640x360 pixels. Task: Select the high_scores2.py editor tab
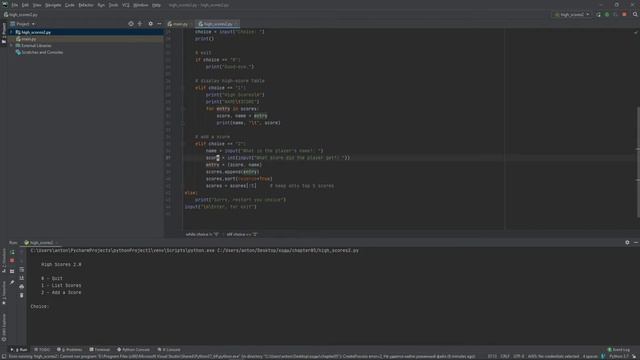pyautogui.click(x=218, y=24)
